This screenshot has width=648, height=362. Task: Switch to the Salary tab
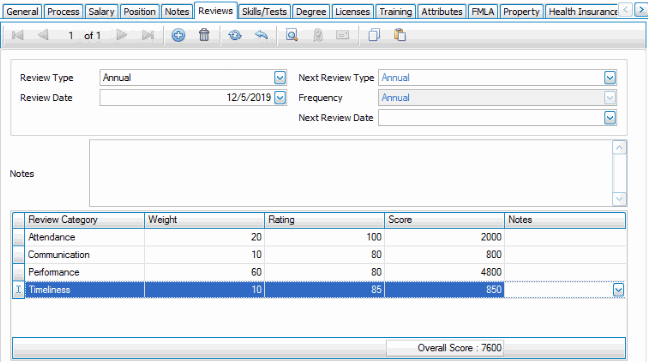tap(101, 12)
